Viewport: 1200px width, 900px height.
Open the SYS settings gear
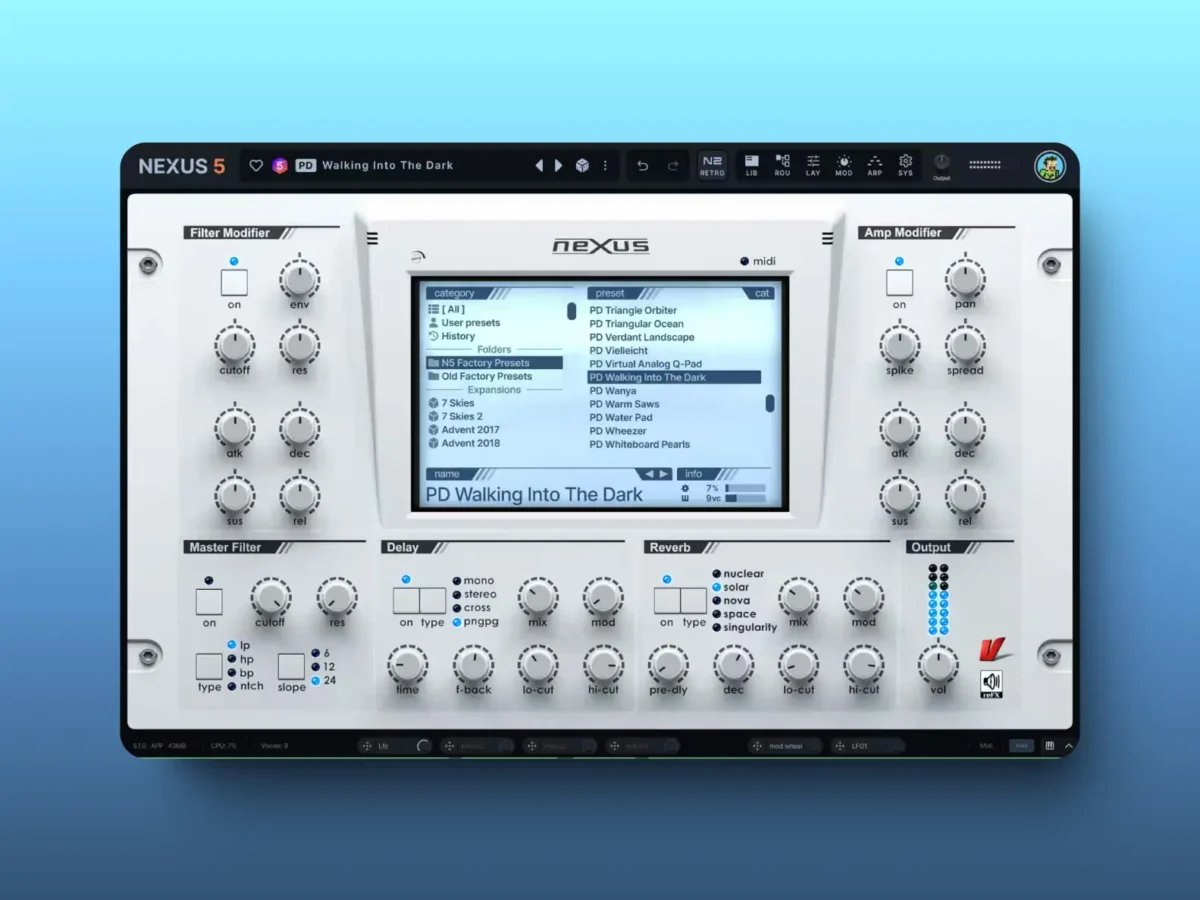pyautogui.click(x=905, y=166)
